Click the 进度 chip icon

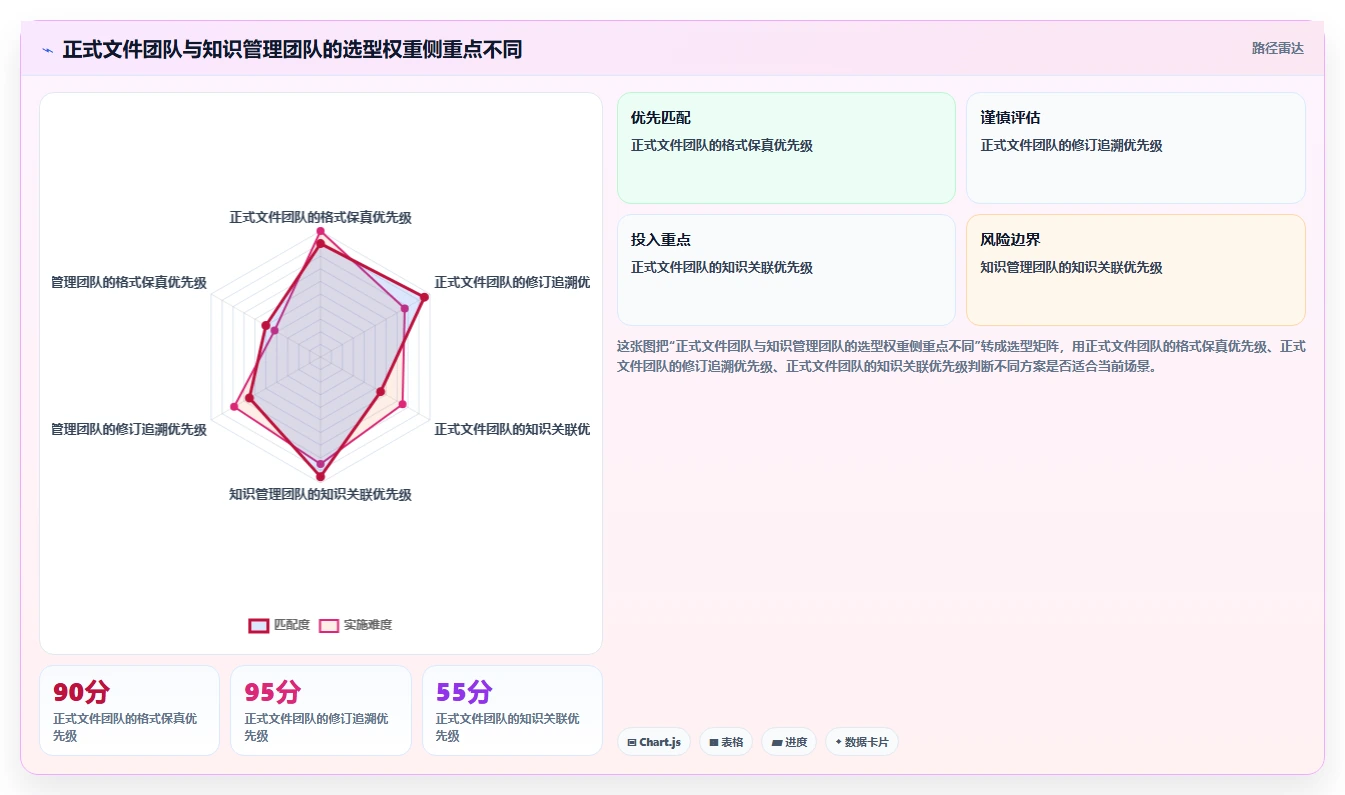(x=777, y=743)
